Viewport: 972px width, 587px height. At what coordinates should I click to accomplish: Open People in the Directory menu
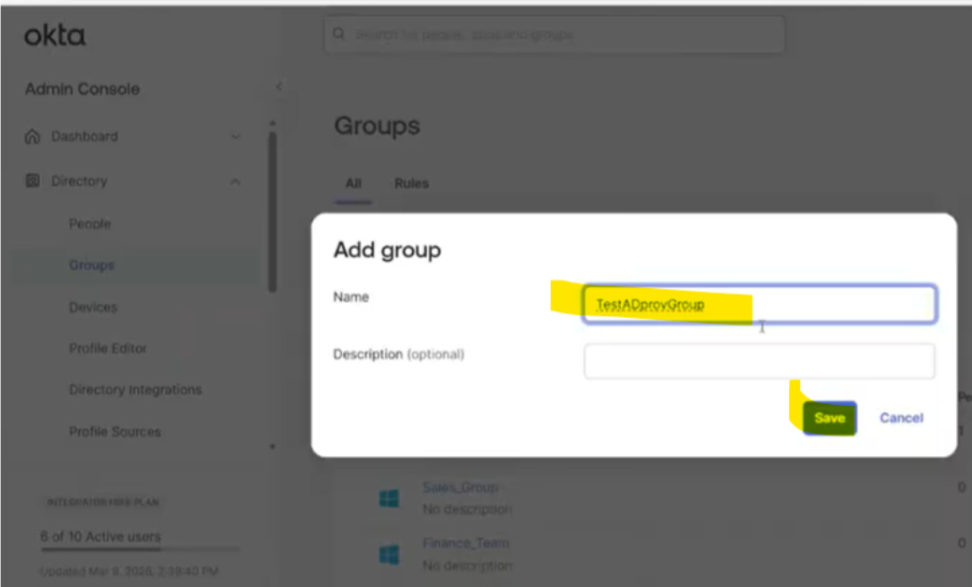[90, 224]
